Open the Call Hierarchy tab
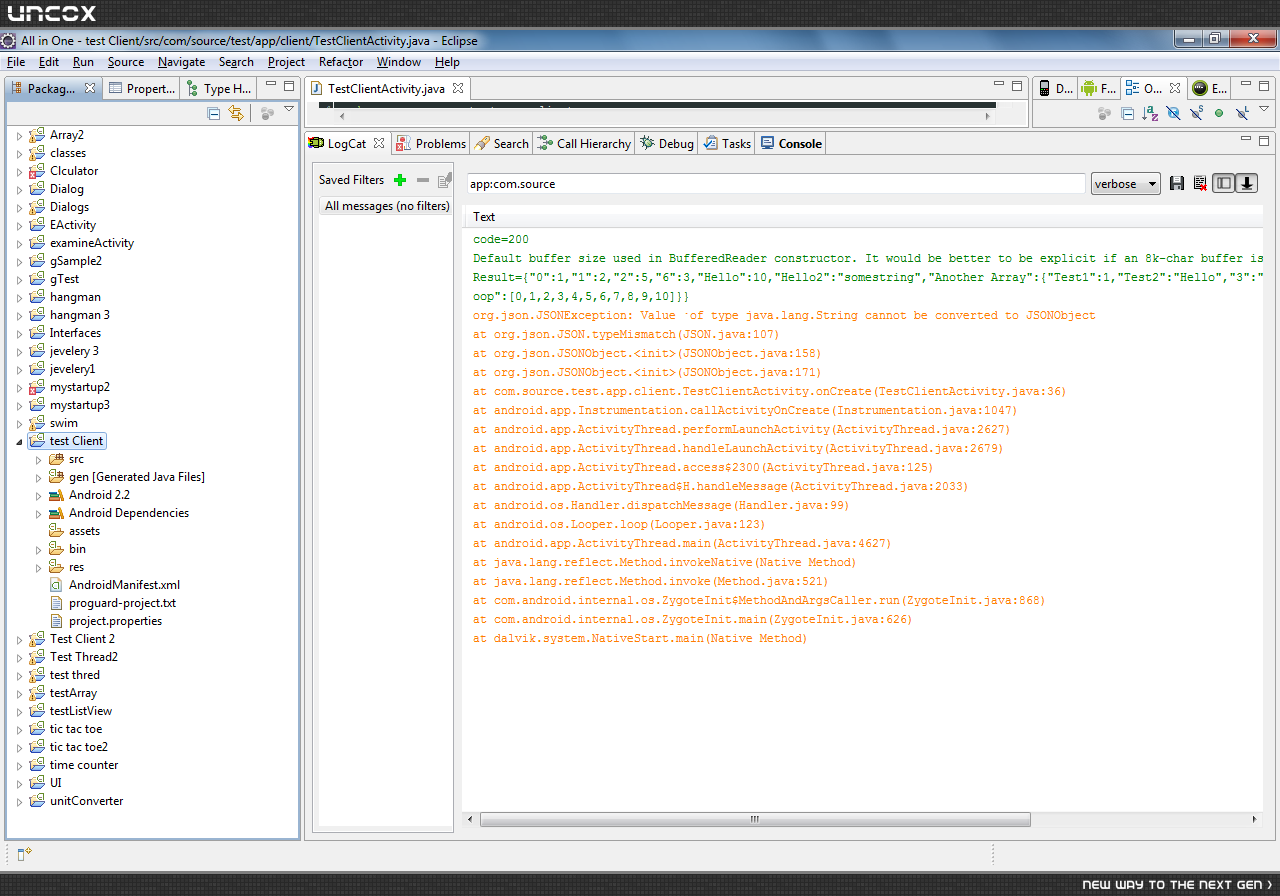Image resolution: width=1280 pixels, height=896 pixels. 585,143
